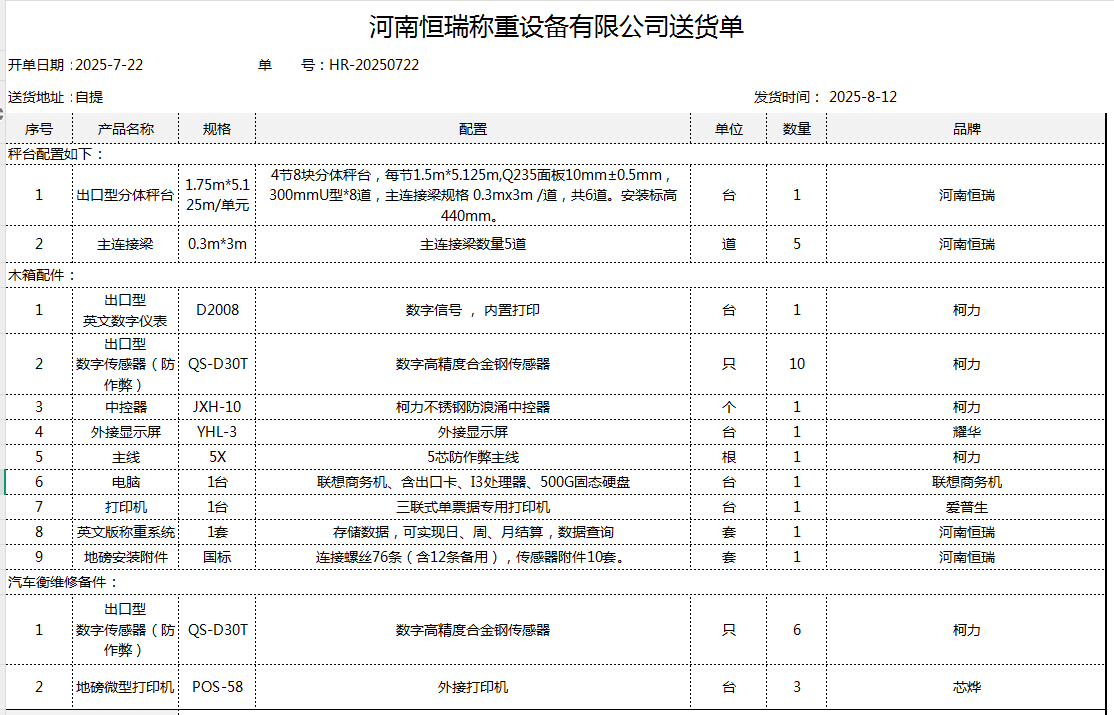The width and height of the screenshot is (1114, 715).
Task: Click the YHL-3 specification cell
Action: (x=217, y=432)
